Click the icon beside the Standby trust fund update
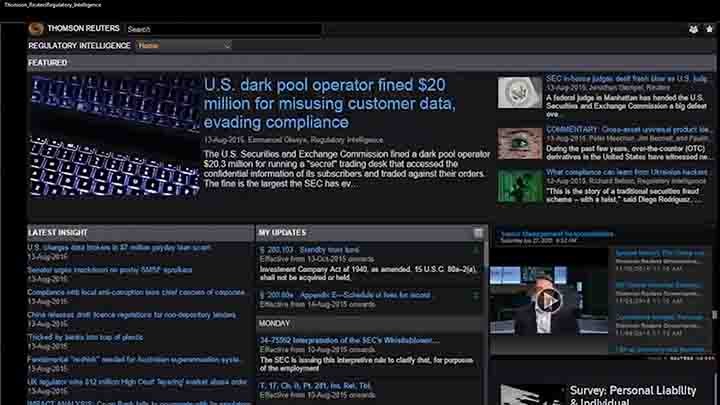Screen dimensions: 720x405 (x=476, y=250)
